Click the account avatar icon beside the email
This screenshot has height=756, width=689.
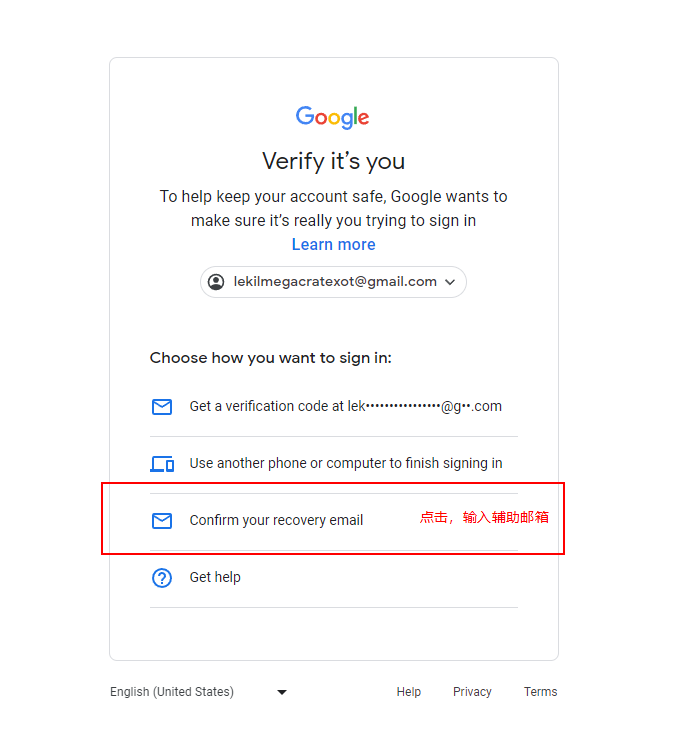click(x=216, y=282)
